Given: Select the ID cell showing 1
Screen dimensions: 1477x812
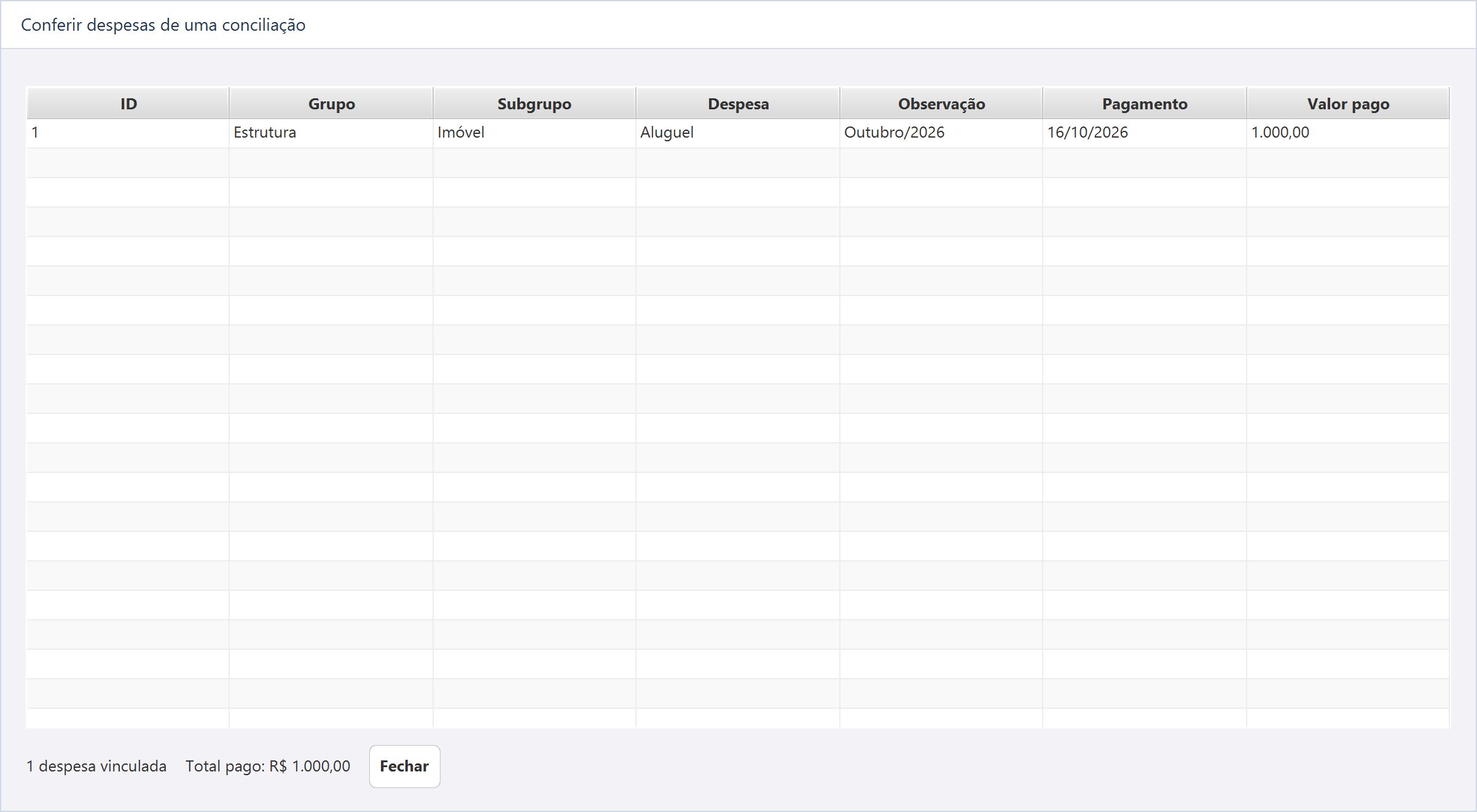Looking at the screenshot, I should (x=128, y=133).
